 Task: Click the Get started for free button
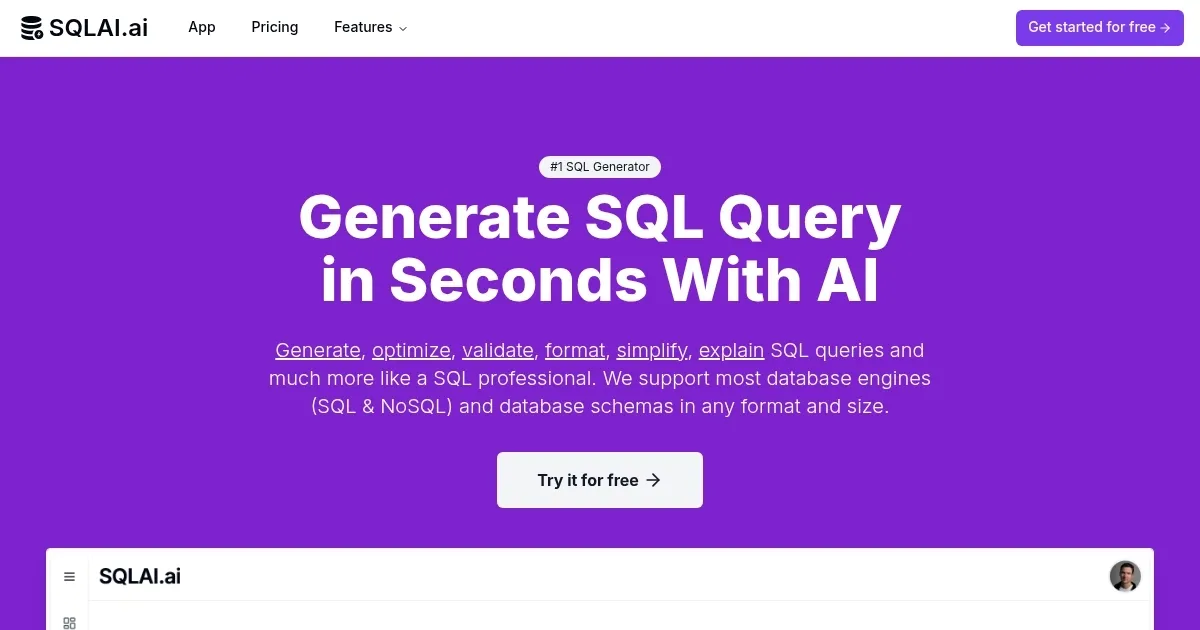point(1099,27)
